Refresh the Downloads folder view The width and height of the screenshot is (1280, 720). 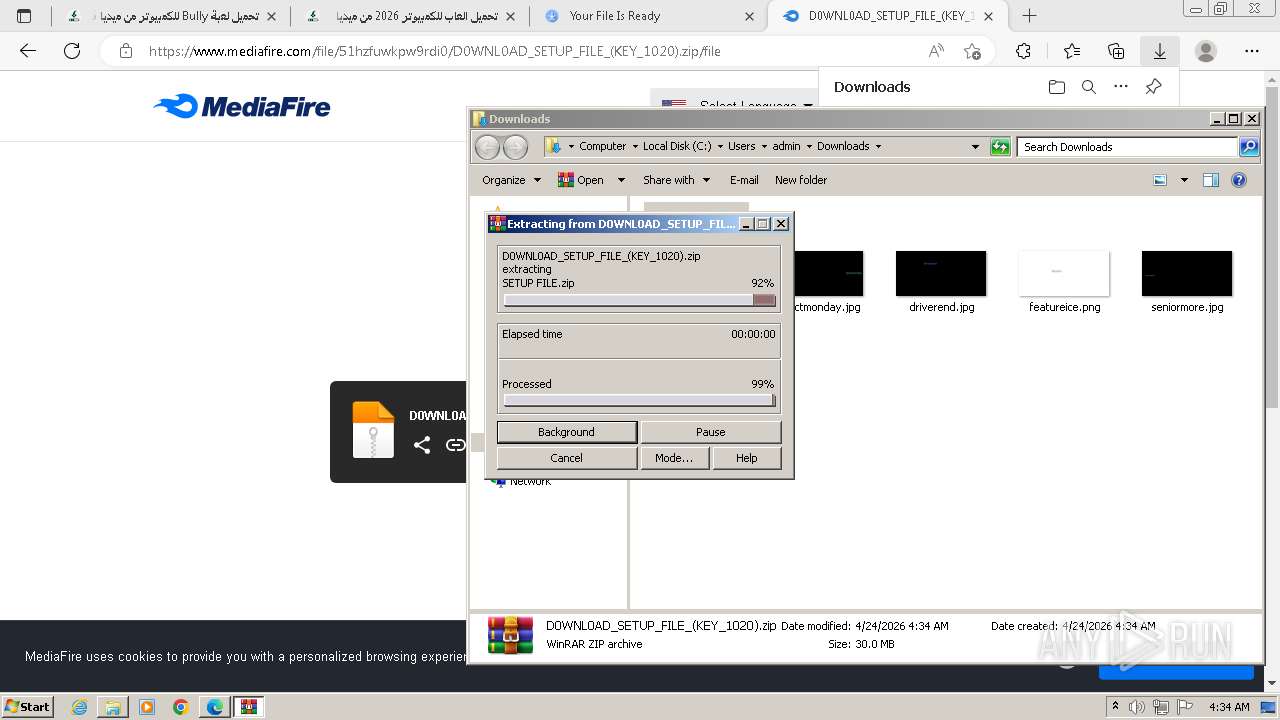pyautogui.click(x=1000, y=147)
